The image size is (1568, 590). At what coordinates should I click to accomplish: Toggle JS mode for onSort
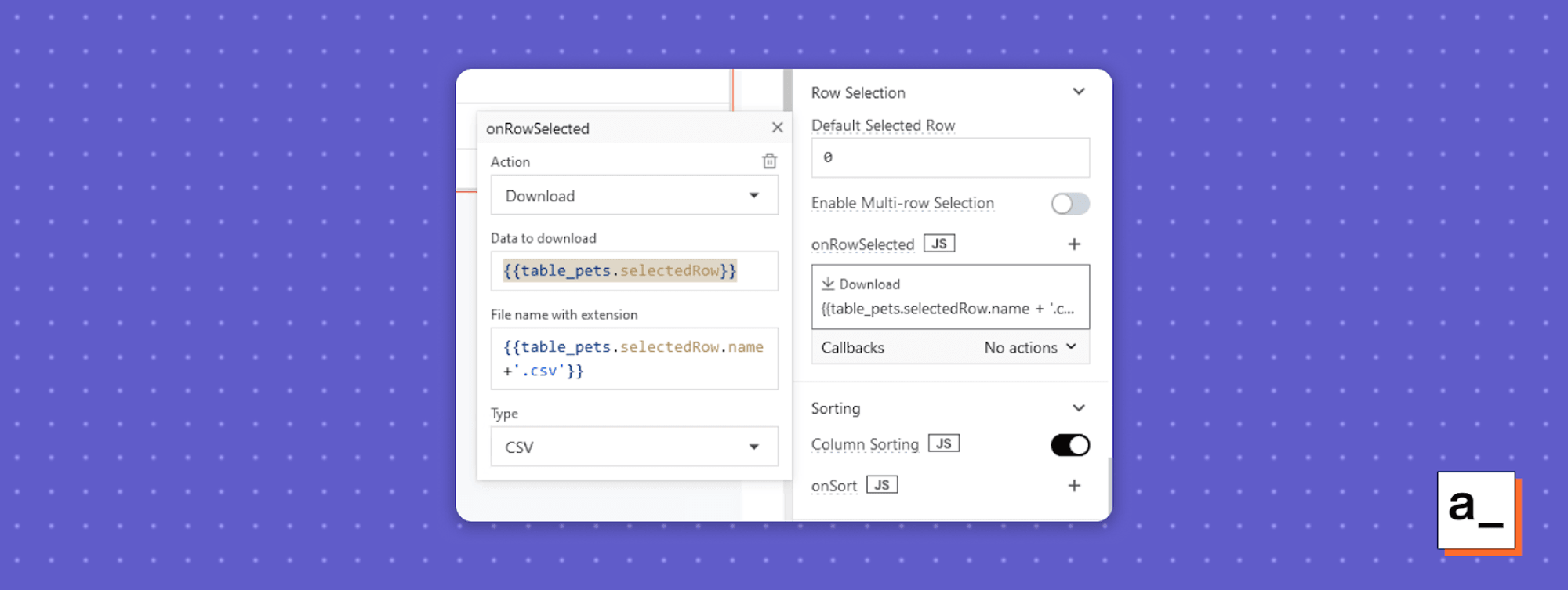882,485
